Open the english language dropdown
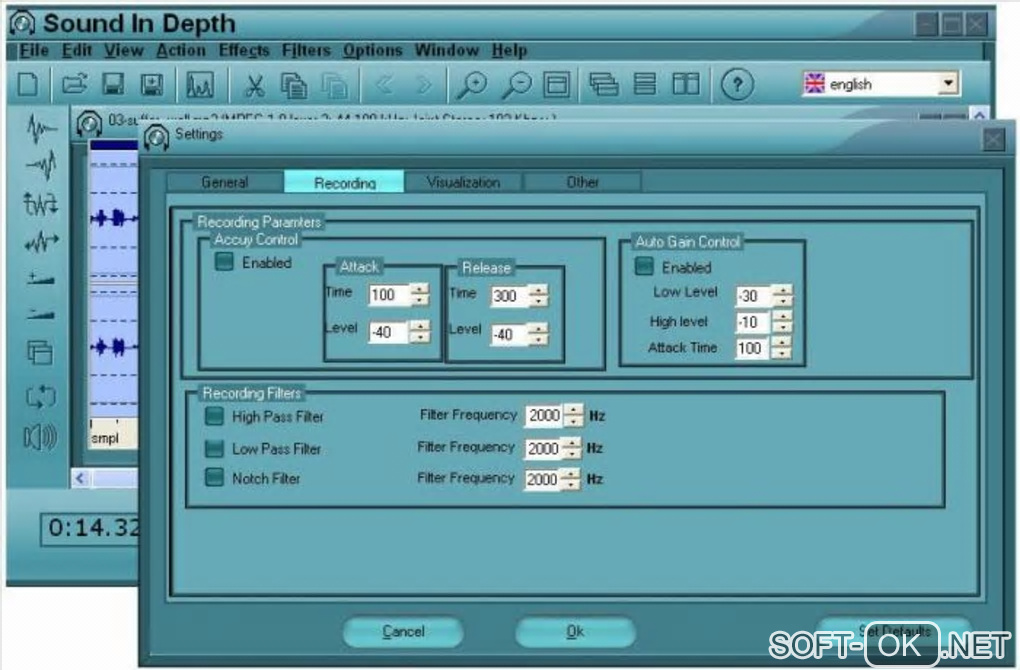The width and height of the screenshot is (1020, 670). coord(948,83)
